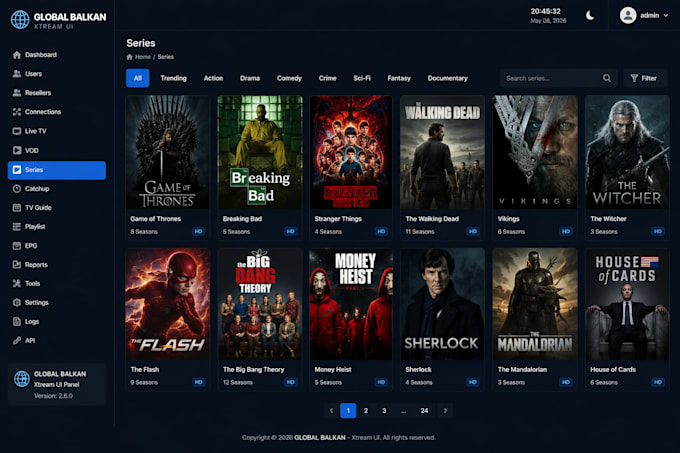Click the '12 Seasons' label
The image size is (680, 453).
click(x=238, y=383)
